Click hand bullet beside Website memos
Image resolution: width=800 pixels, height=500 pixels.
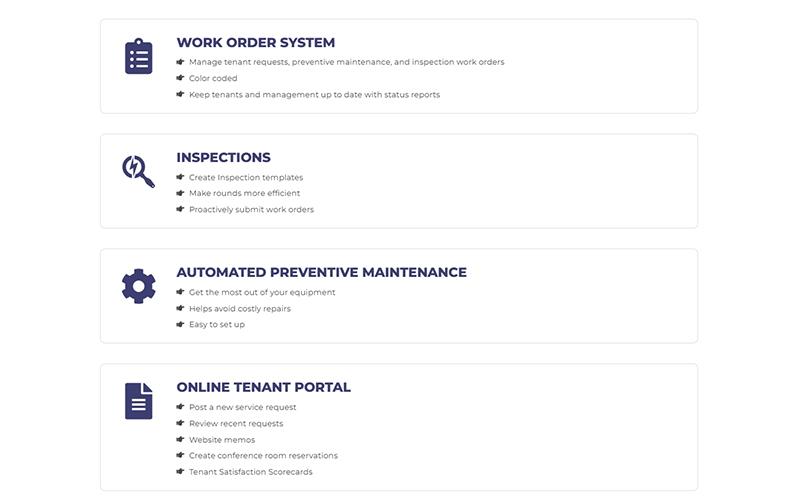180,439
